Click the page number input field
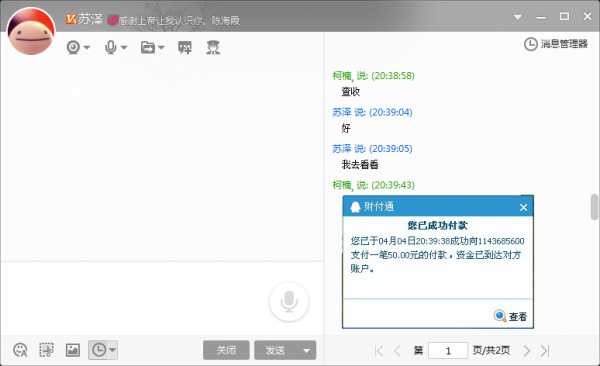This screenshot has height=366, width=600. pyautogui.click(x=448, y=350)
